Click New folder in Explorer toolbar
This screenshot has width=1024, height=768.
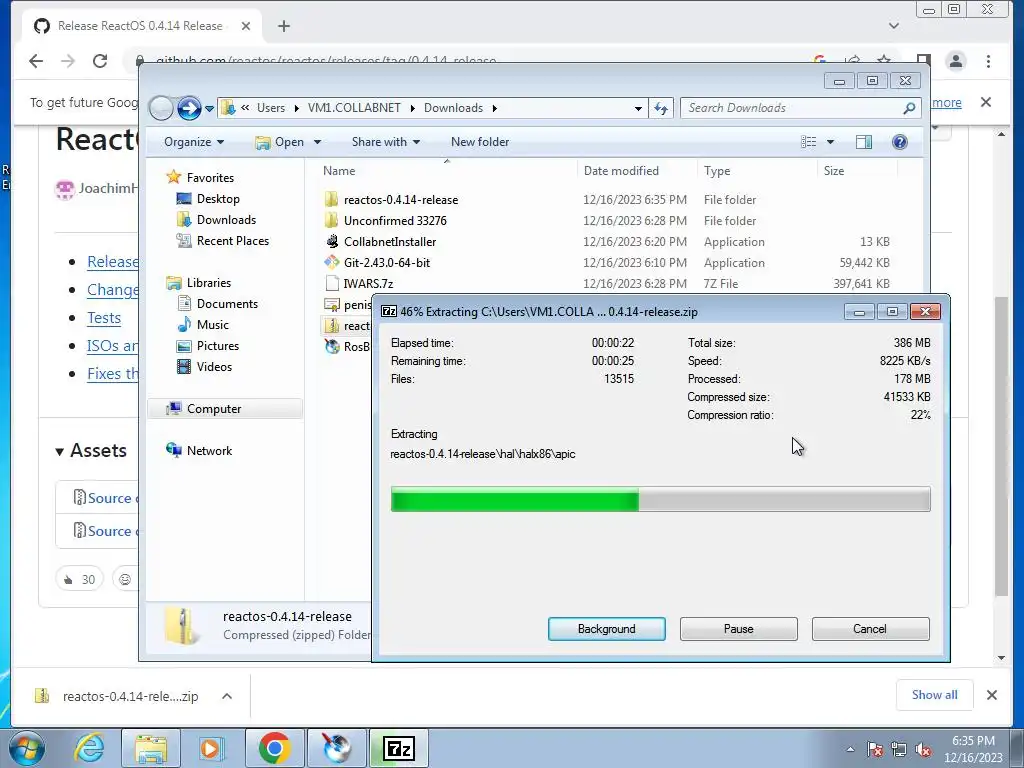pos(480,142)
